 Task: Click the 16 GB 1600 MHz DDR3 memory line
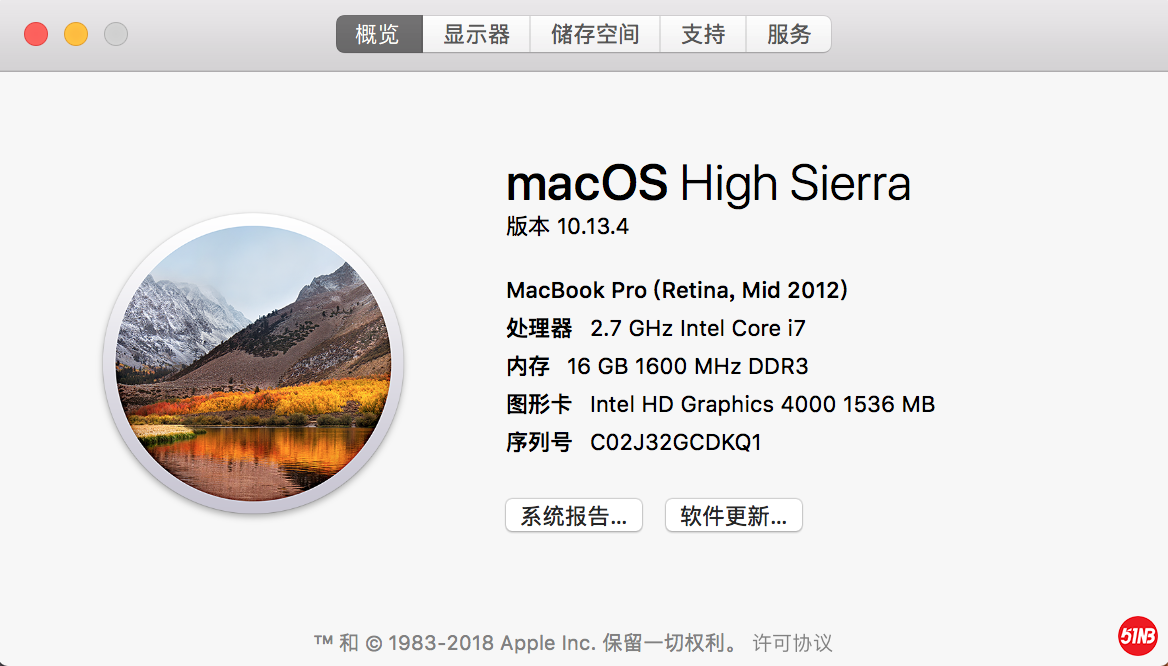click(687, 366)
